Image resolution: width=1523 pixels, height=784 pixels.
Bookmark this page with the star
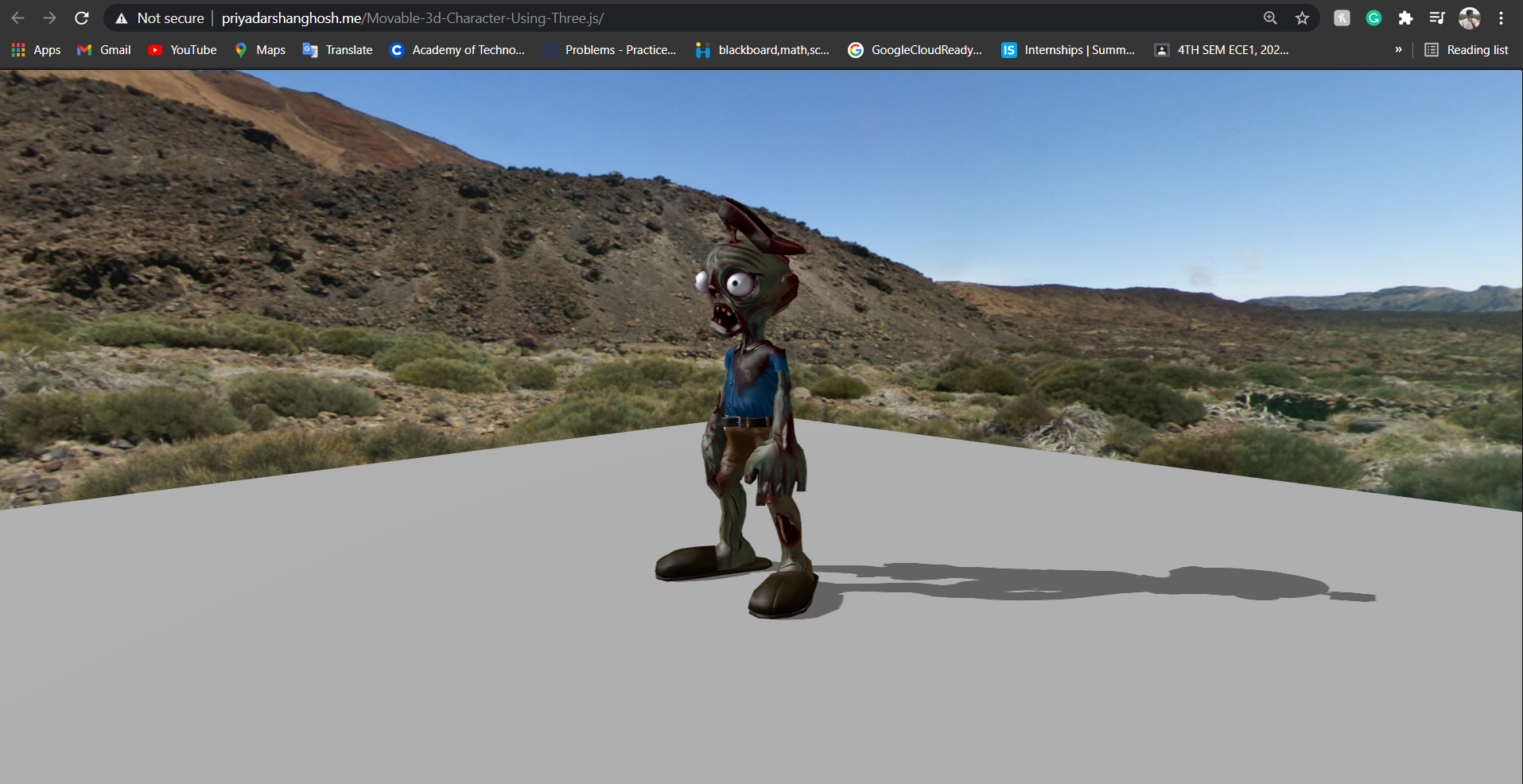1302,17
